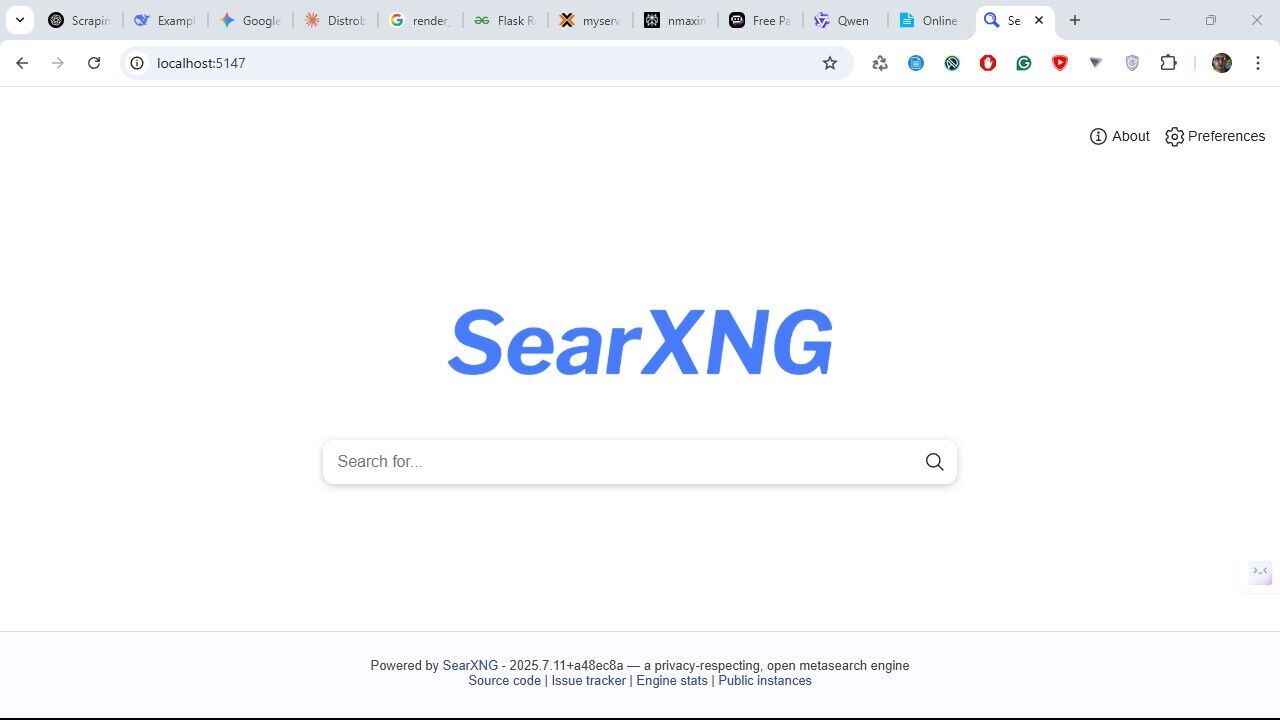
Task: Open the Public instances footer link
Action: (765, 681)
